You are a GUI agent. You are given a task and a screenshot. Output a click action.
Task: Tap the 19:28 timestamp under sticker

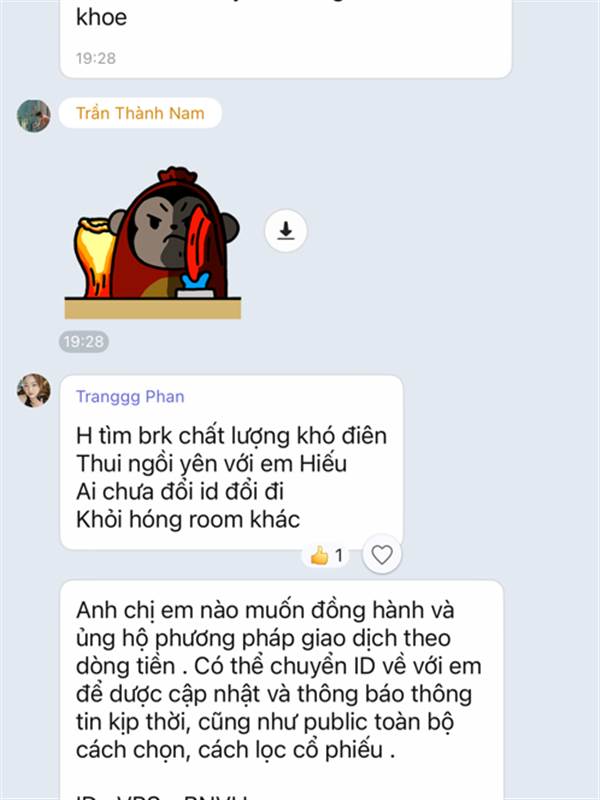(84, 341)
